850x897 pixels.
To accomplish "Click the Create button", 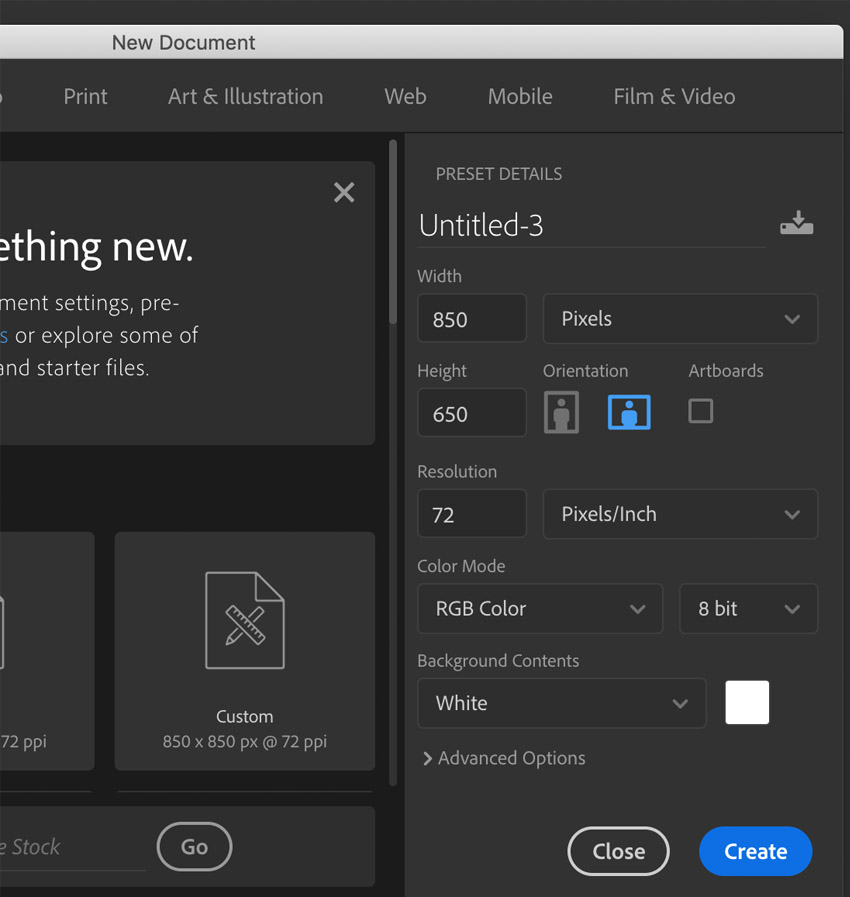I will 756,851.
